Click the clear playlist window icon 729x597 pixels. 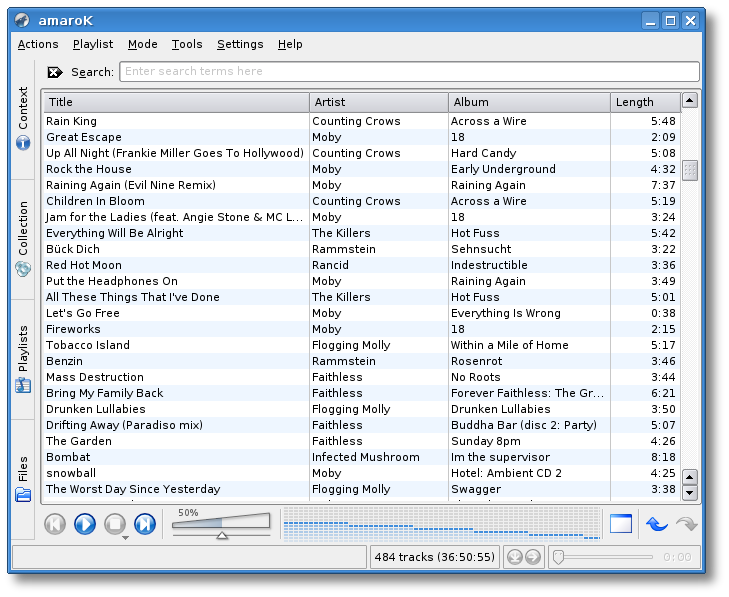click(x=621, y=524)
